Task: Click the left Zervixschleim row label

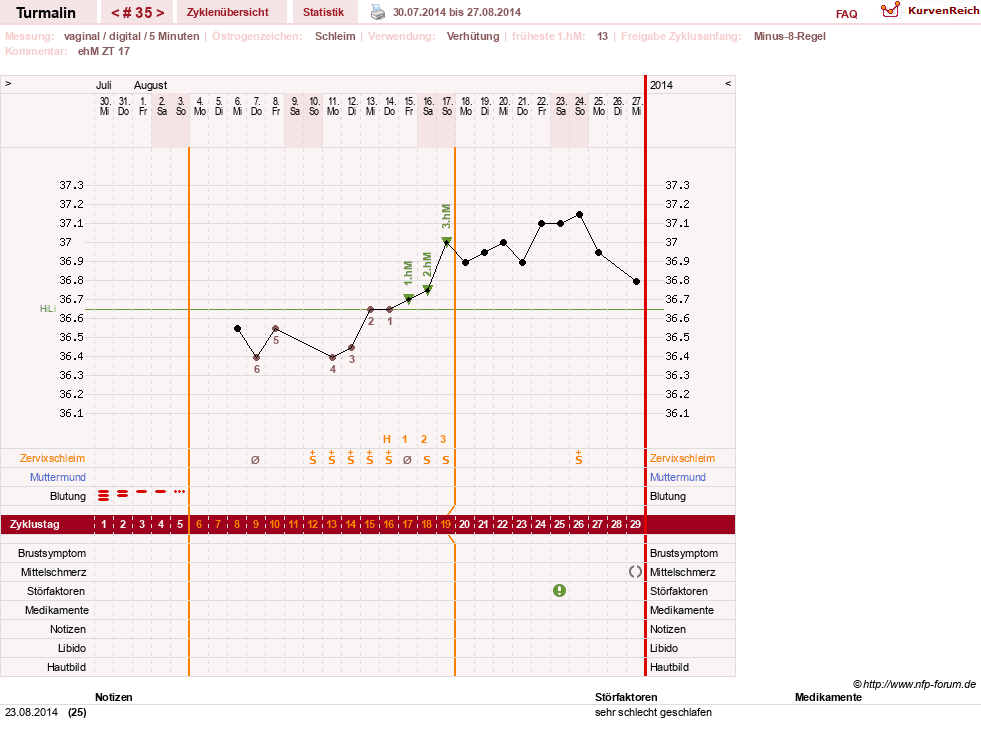Action: point(53,458)
